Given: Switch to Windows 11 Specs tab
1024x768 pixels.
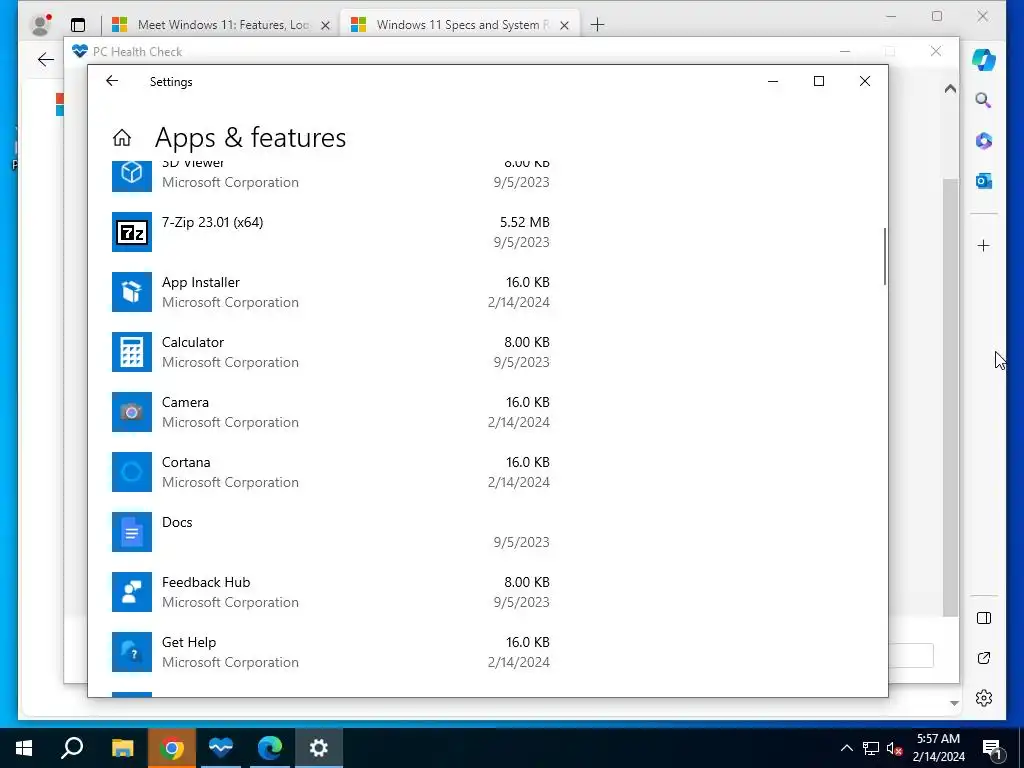Looking at the screenshot, I should point(462,25).
